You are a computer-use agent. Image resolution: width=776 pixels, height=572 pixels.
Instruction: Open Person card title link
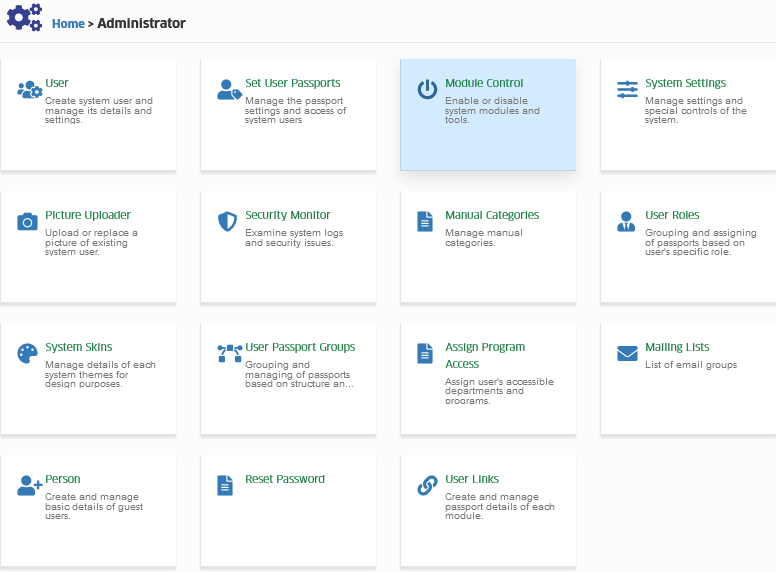[x=63, y=479]
